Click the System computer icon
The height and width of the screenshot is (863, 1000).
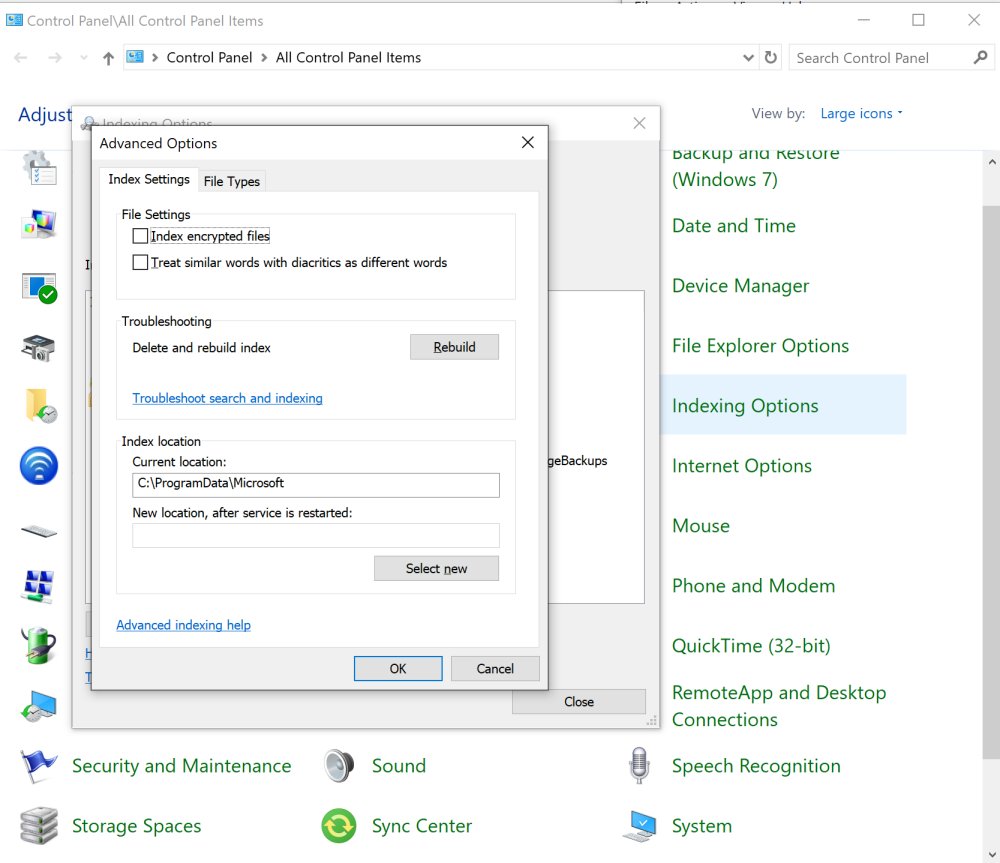[x=639, y=826]
